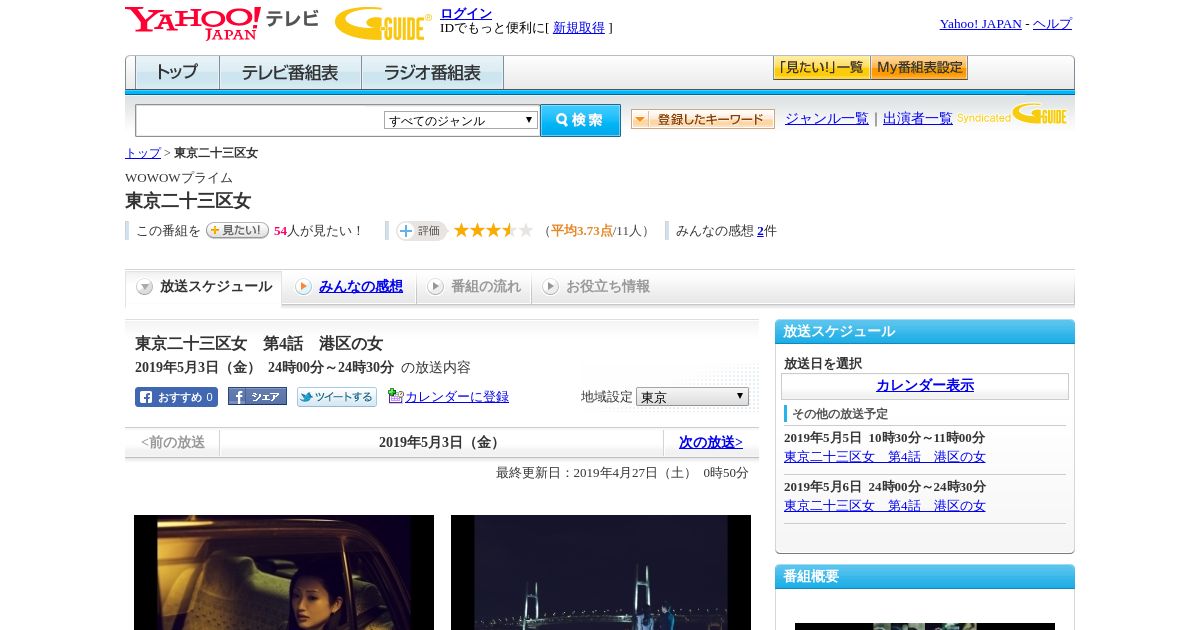
Task: Click the 評価 rating plus button
Action: [421, 231]
